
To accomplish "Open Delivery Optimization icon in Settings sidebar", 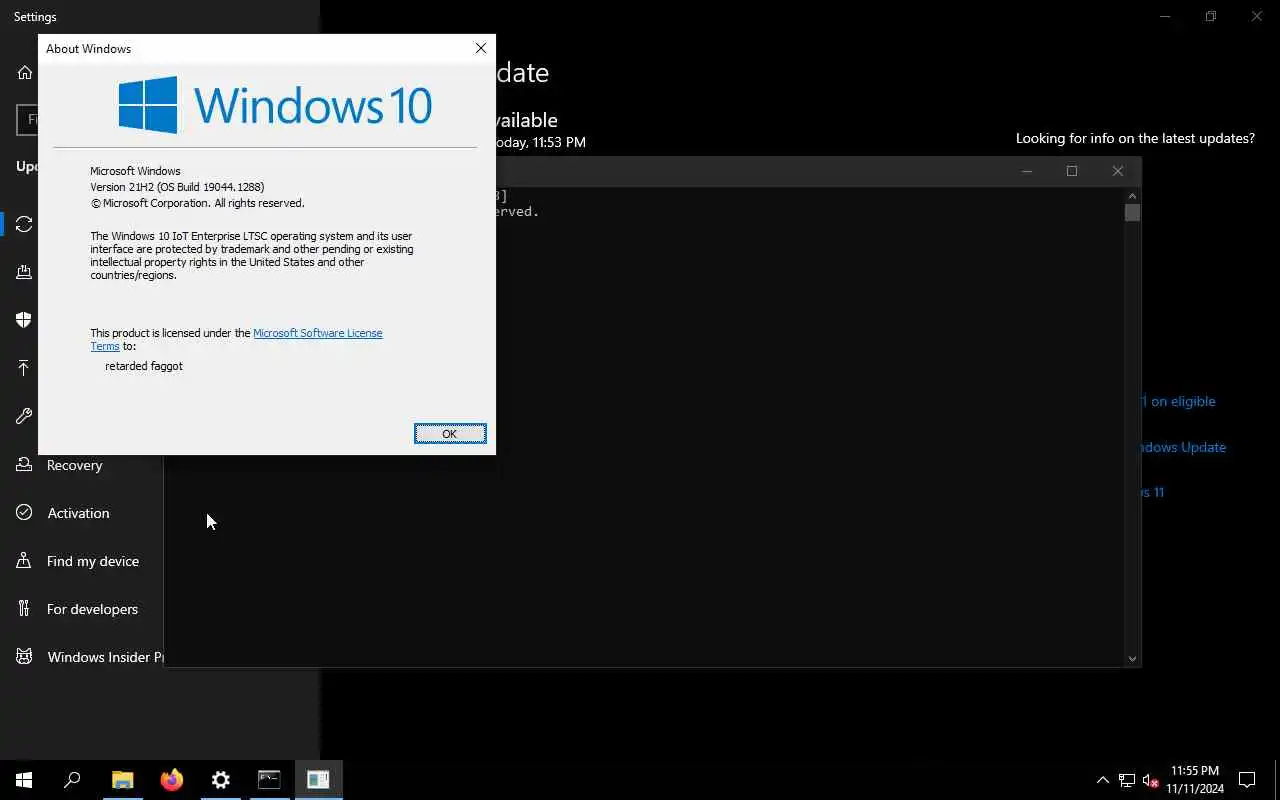I will [x=24, y=272].
